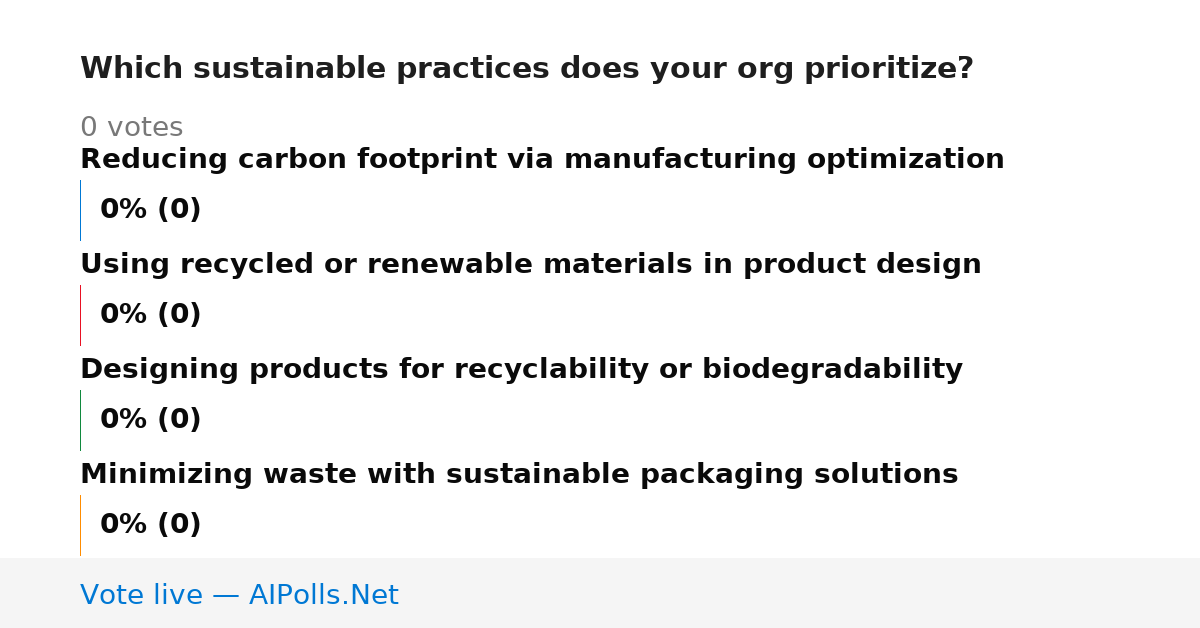The image size is (1200, 628).
Task: Click 0% (0) under carbon footprint option
Action: pos(151,210)
